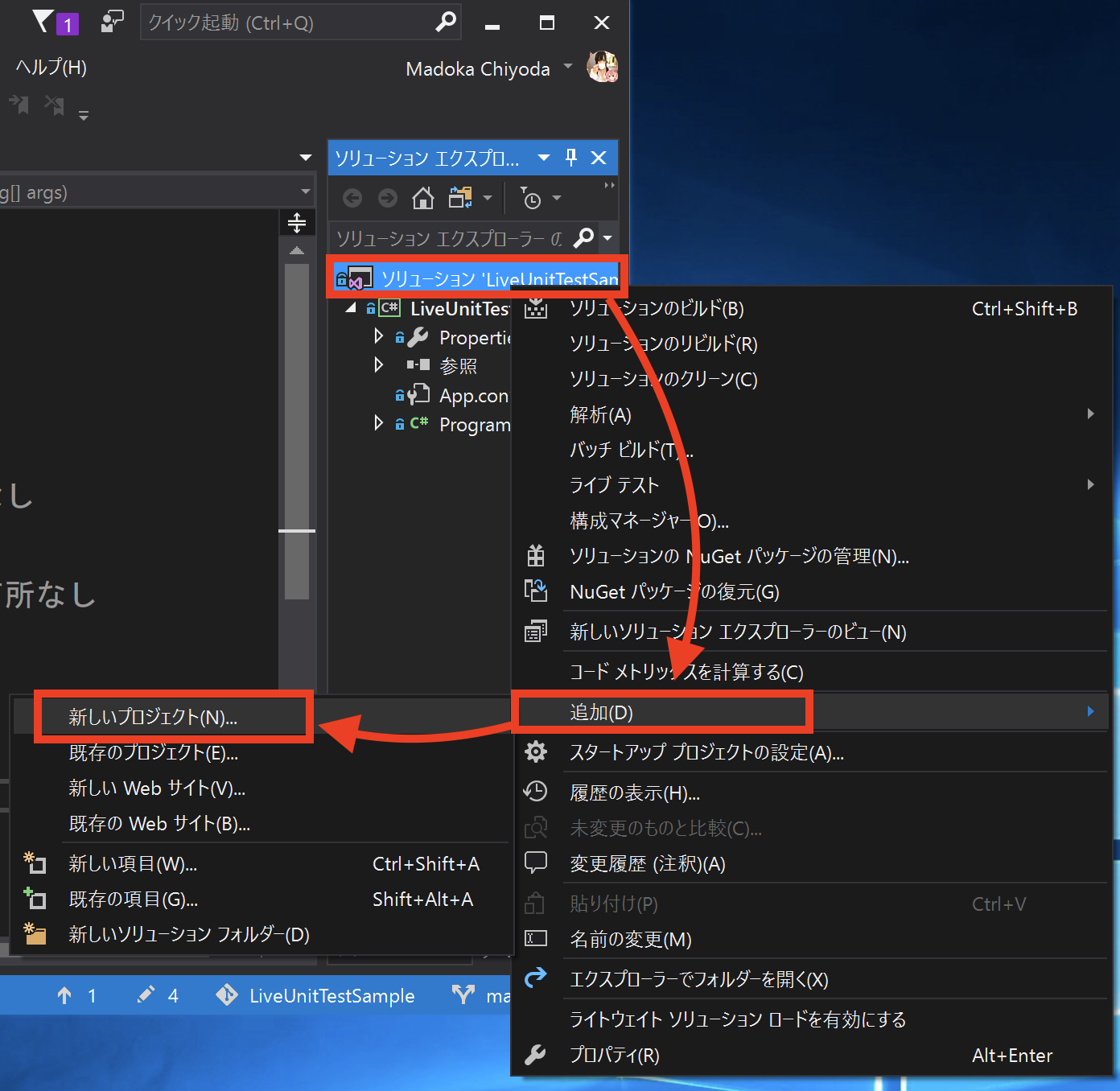The height and width of the screenshot is (1091, 1120).
Task: Choose ソリューションのリビルド(R)
Action: tap(812, 344)
